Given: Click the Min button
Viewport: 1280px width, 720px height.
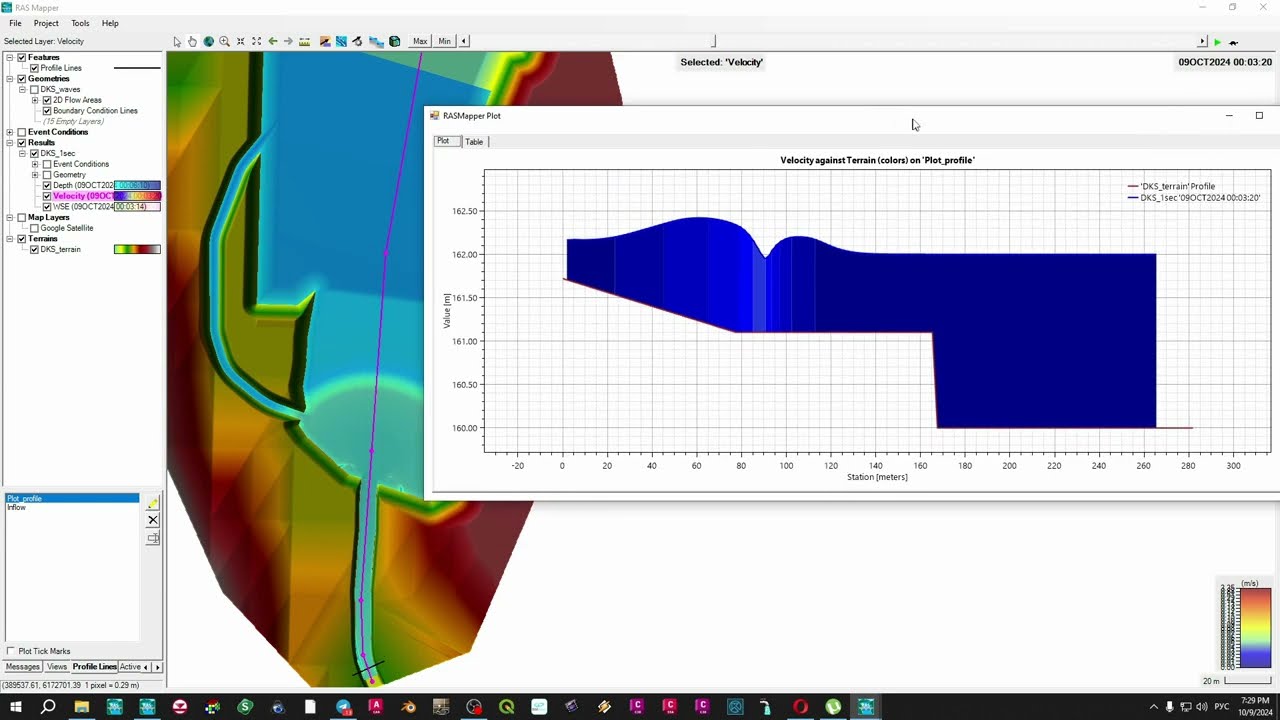Looking at the screenshot, I should 444,41.
